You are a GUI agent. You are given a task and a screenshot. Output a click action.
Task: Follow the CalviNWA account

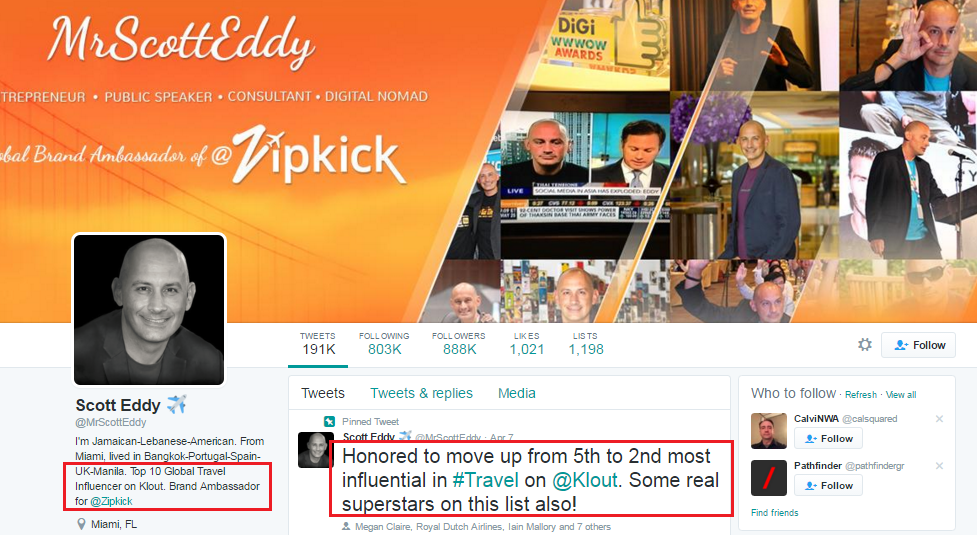[x=828, y=438]
